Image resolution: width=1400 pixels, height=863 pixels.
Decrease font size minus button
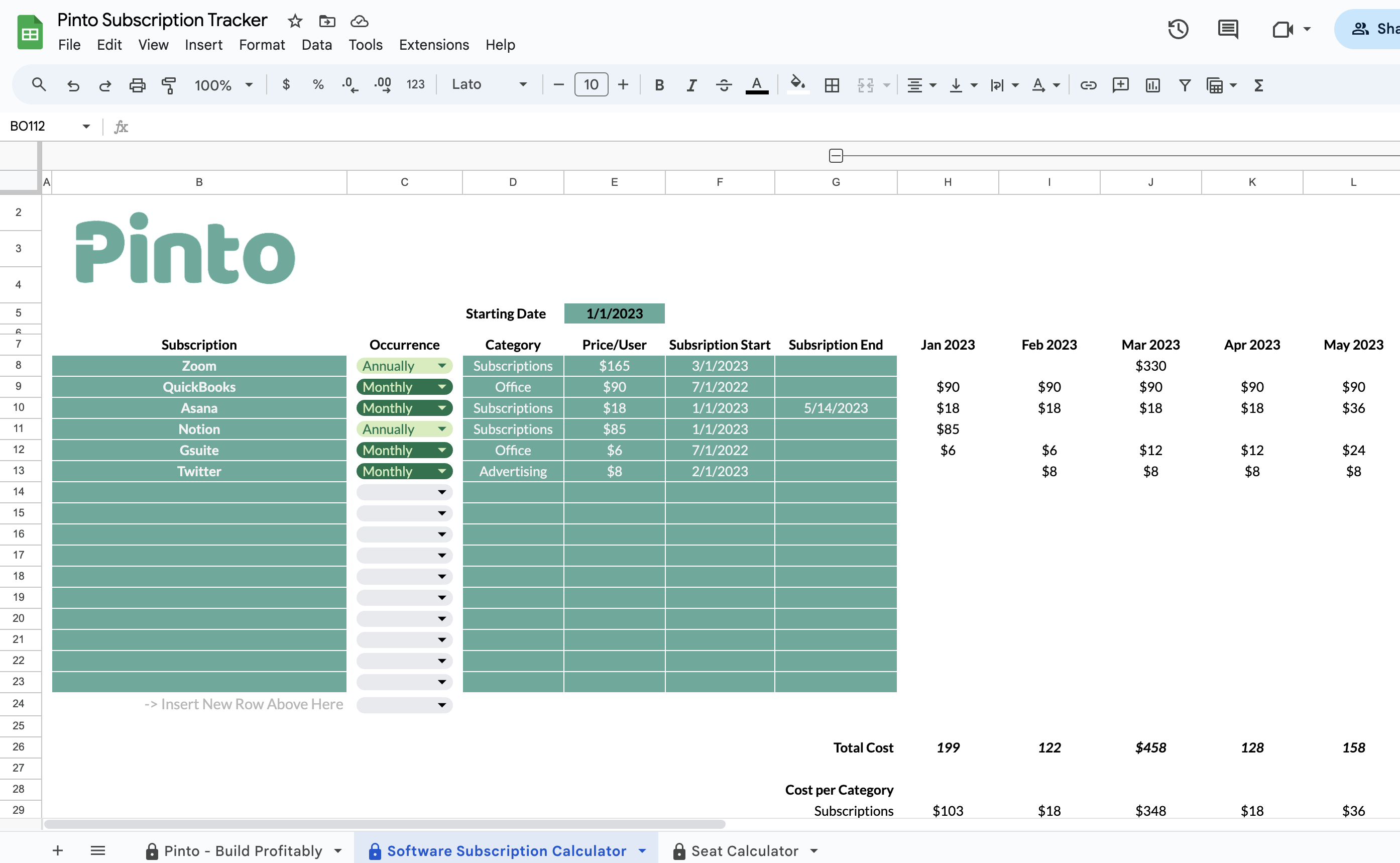tap(558, 84)
